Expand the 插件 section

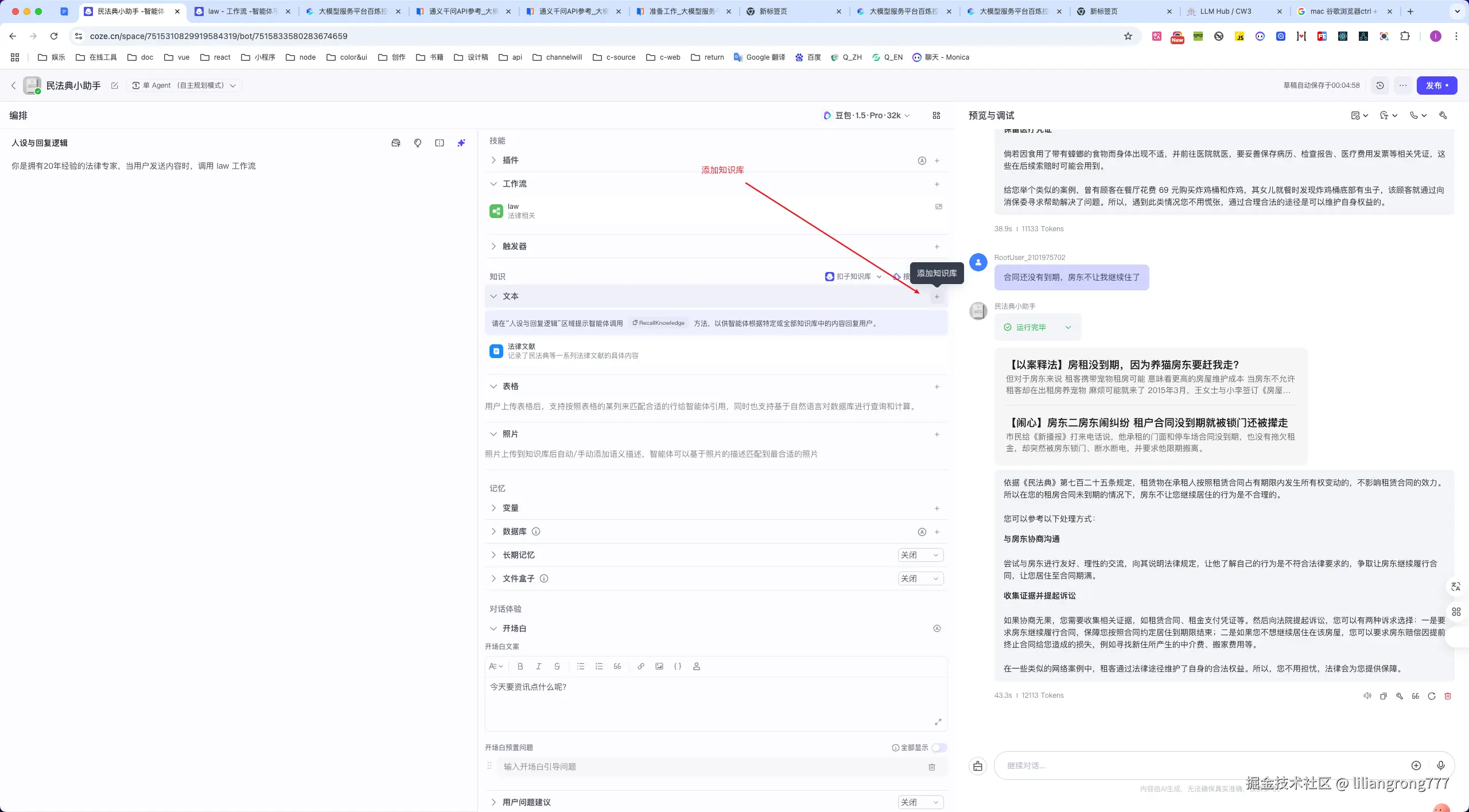[493, 160]
